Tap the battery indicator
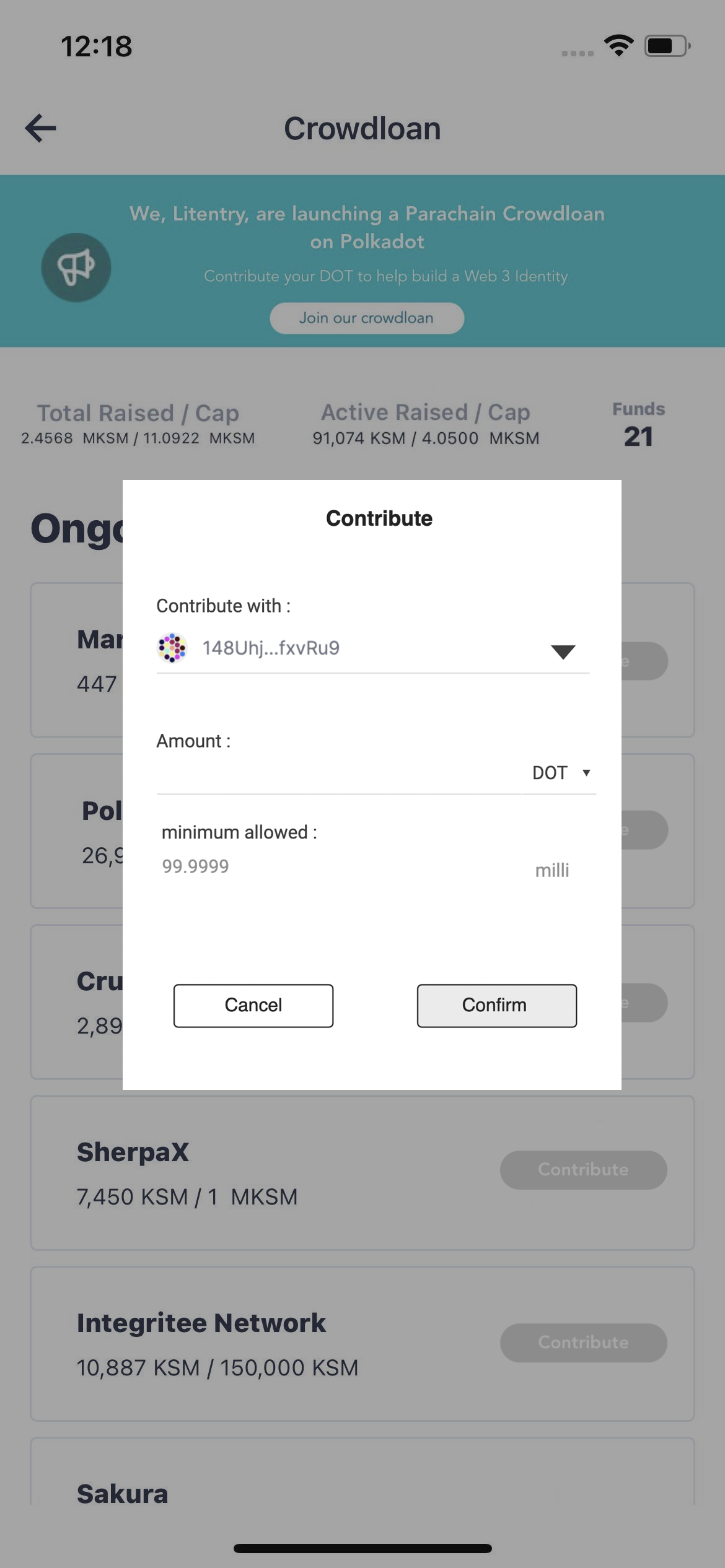This screenshot has width=725, height=1568. 664,45
